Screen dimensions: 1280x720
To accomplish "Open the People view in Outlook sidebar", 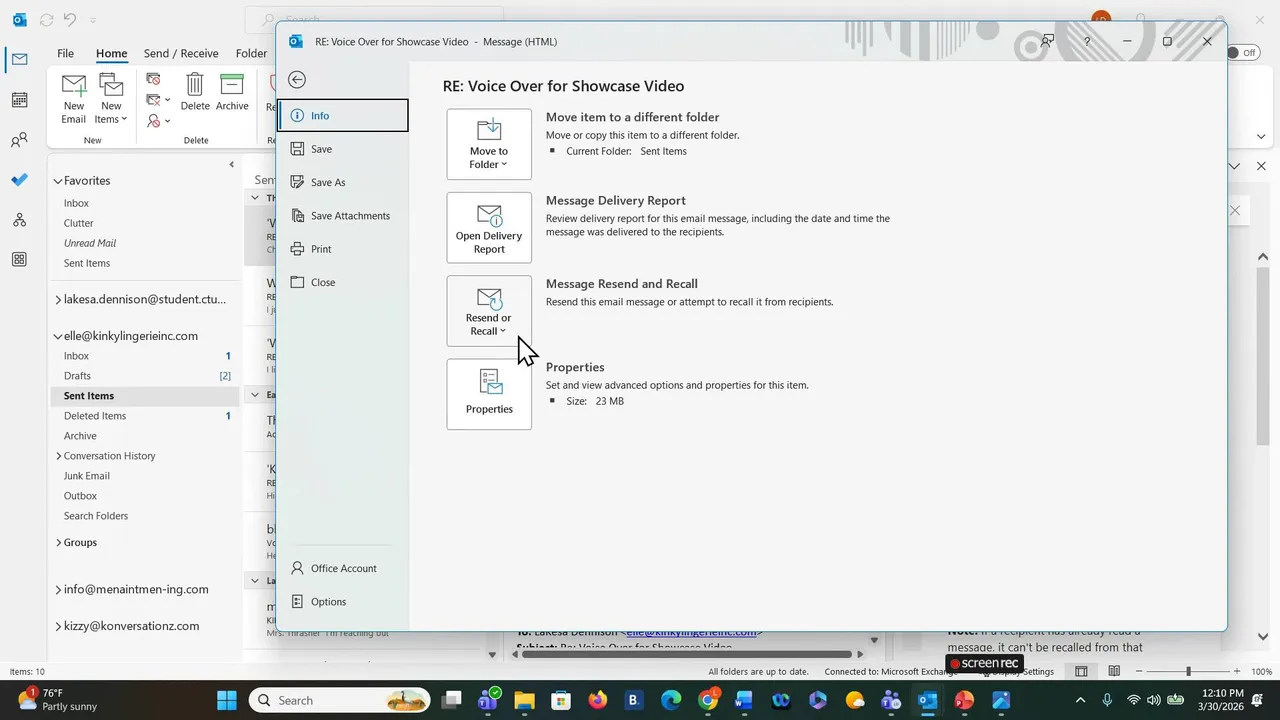I will pyautogui.click(x=19, y=140).
